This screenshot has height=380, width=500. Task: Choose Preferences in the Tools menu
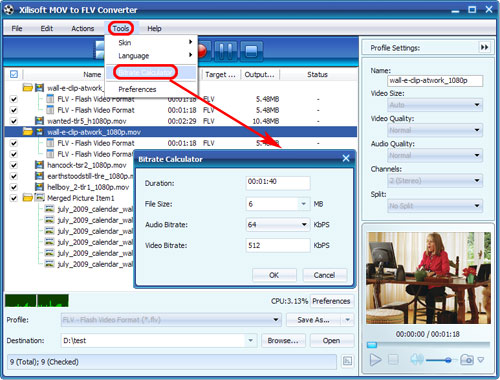click(x=152, y=89)
